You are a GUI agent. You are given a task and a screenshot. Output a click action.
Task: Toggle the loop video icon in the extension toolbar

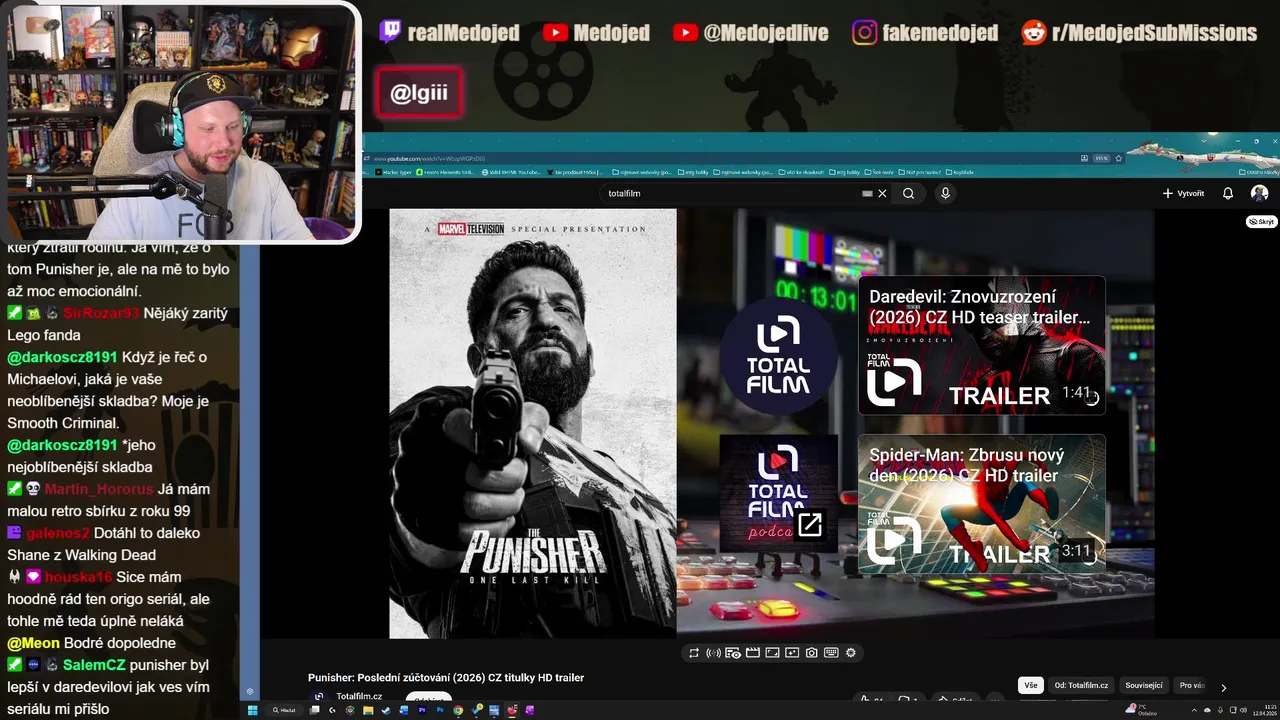click(x=693, y=653)
